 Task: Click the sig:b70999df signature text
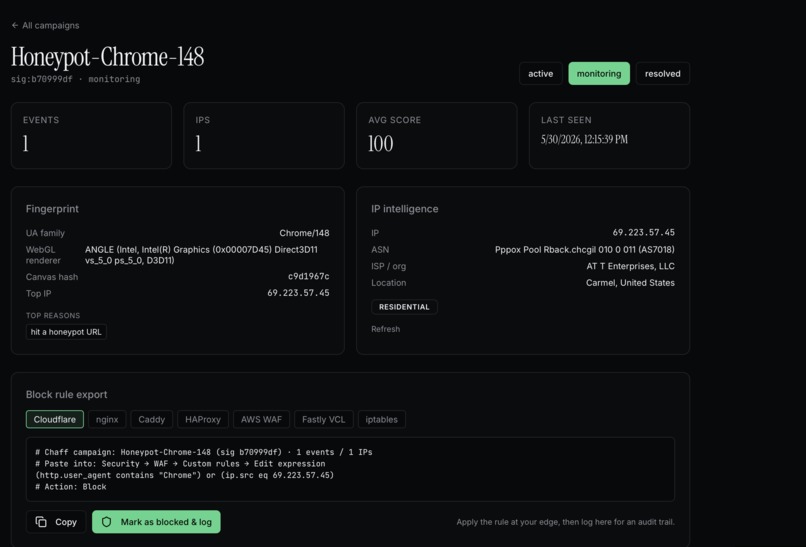(42, 79)
